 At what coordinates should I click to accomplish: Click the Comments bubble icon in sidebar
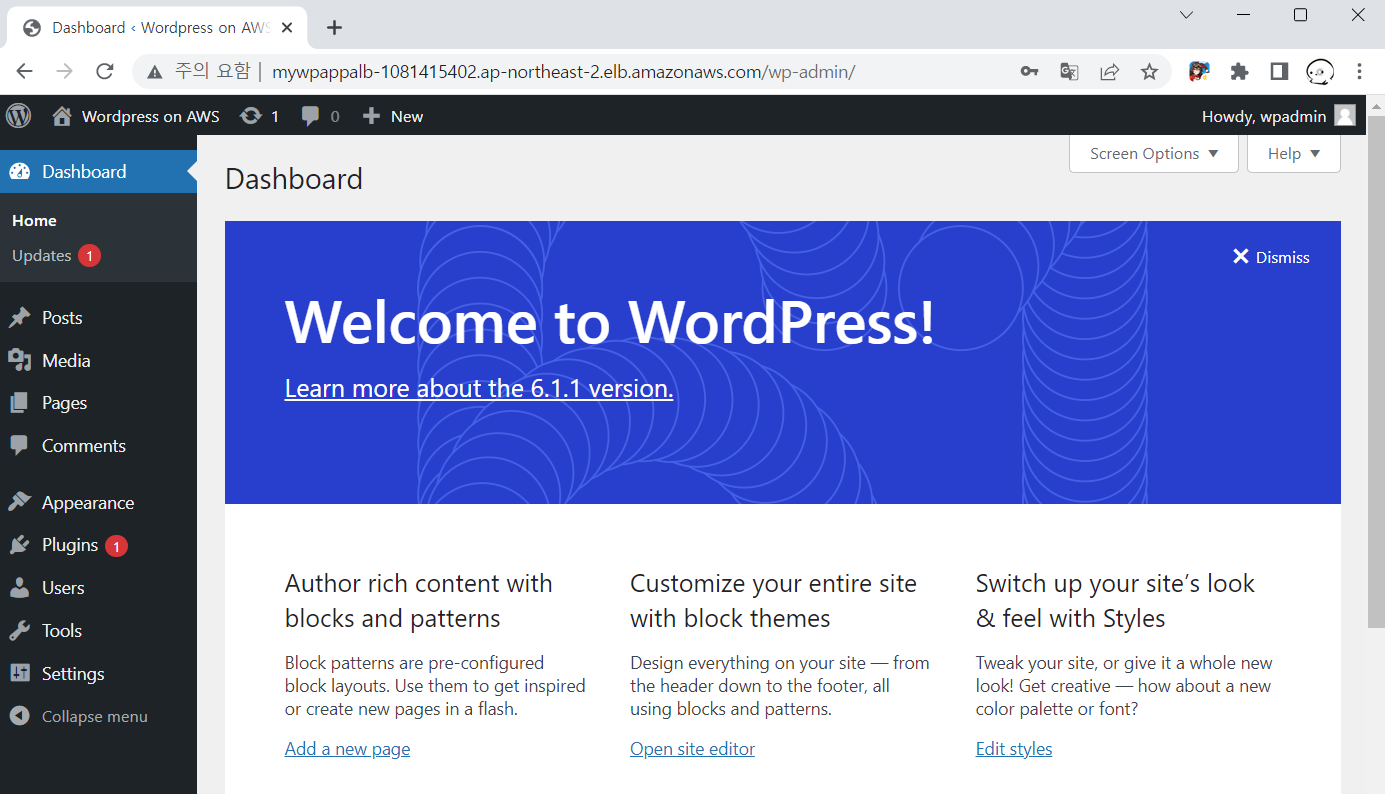(x=20, y=446)
